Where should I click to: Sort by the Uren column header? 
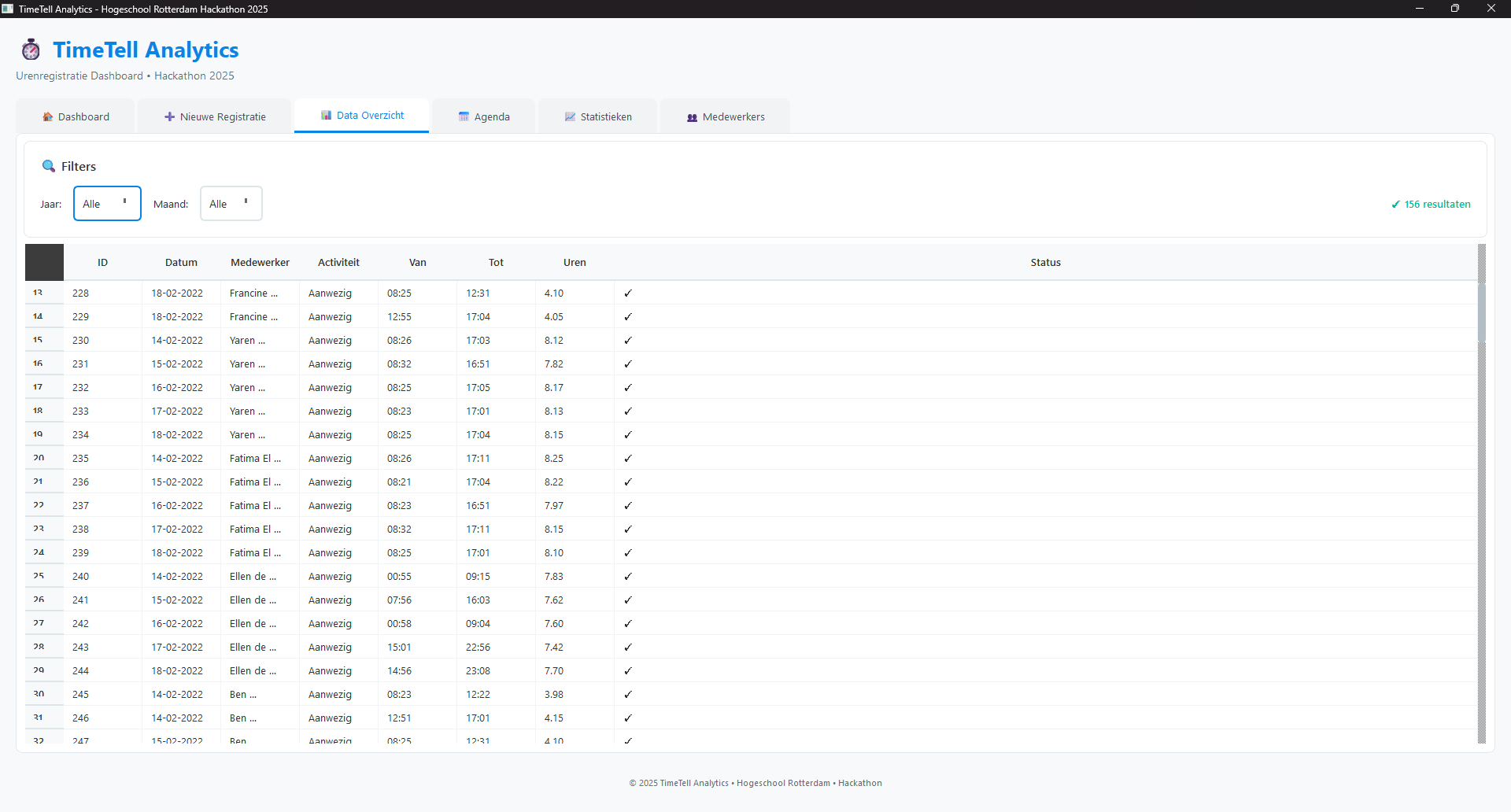click(574, 262)
